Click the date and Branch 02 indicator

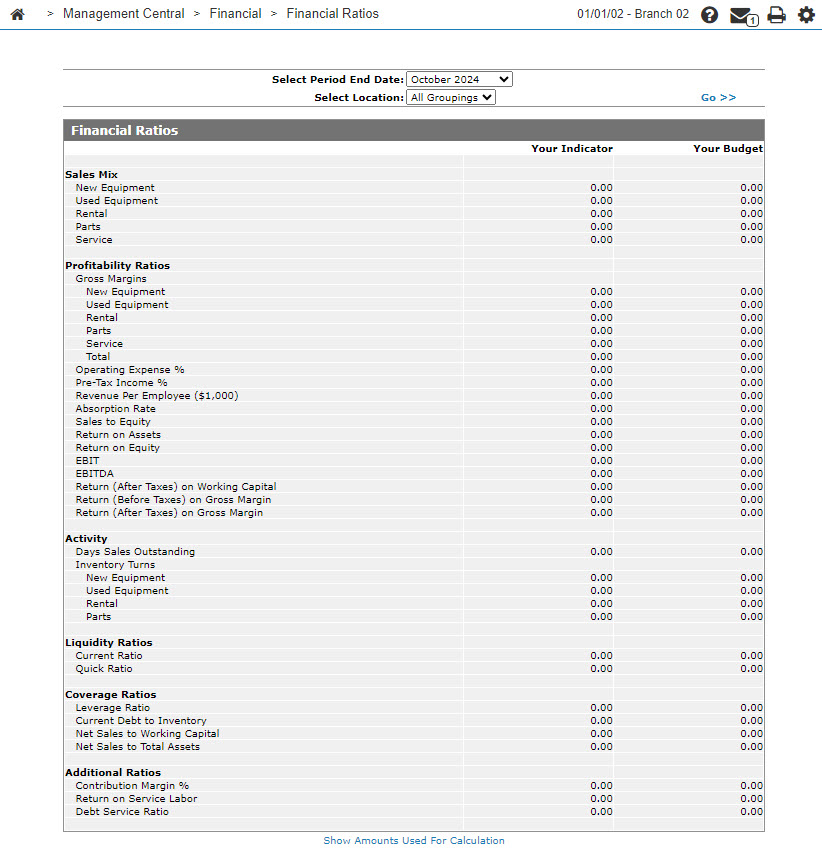(x=633, y=14)
